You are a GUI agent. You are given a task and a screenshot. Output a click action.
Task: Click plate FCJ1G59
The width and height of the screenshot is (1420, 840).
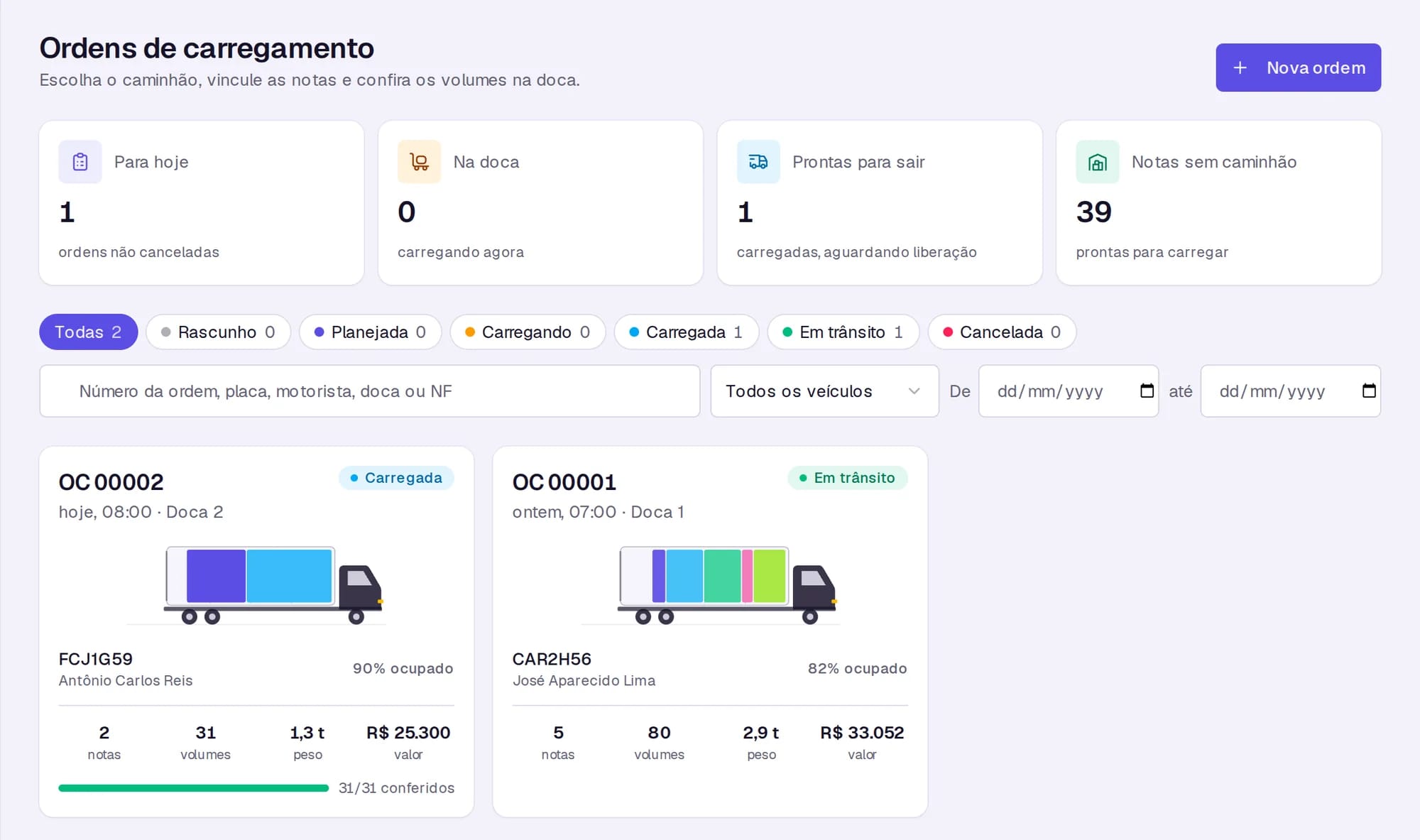tap(96, 659)
